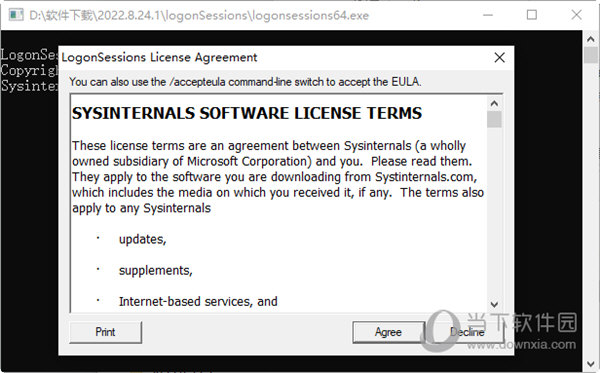This screenshot has width=600, height=373.
Task: Click the console window scrollbar thumb
Action: (x=590, y=55)
